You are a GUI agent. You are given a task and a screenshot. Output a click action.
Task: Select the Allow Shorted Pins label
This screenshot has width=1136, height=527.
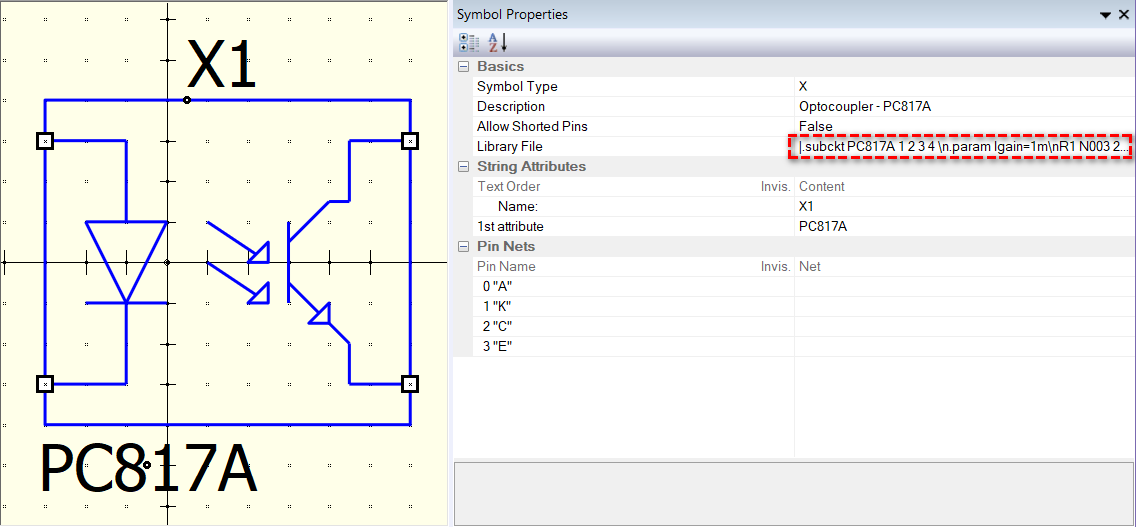(x=532, y=126)
